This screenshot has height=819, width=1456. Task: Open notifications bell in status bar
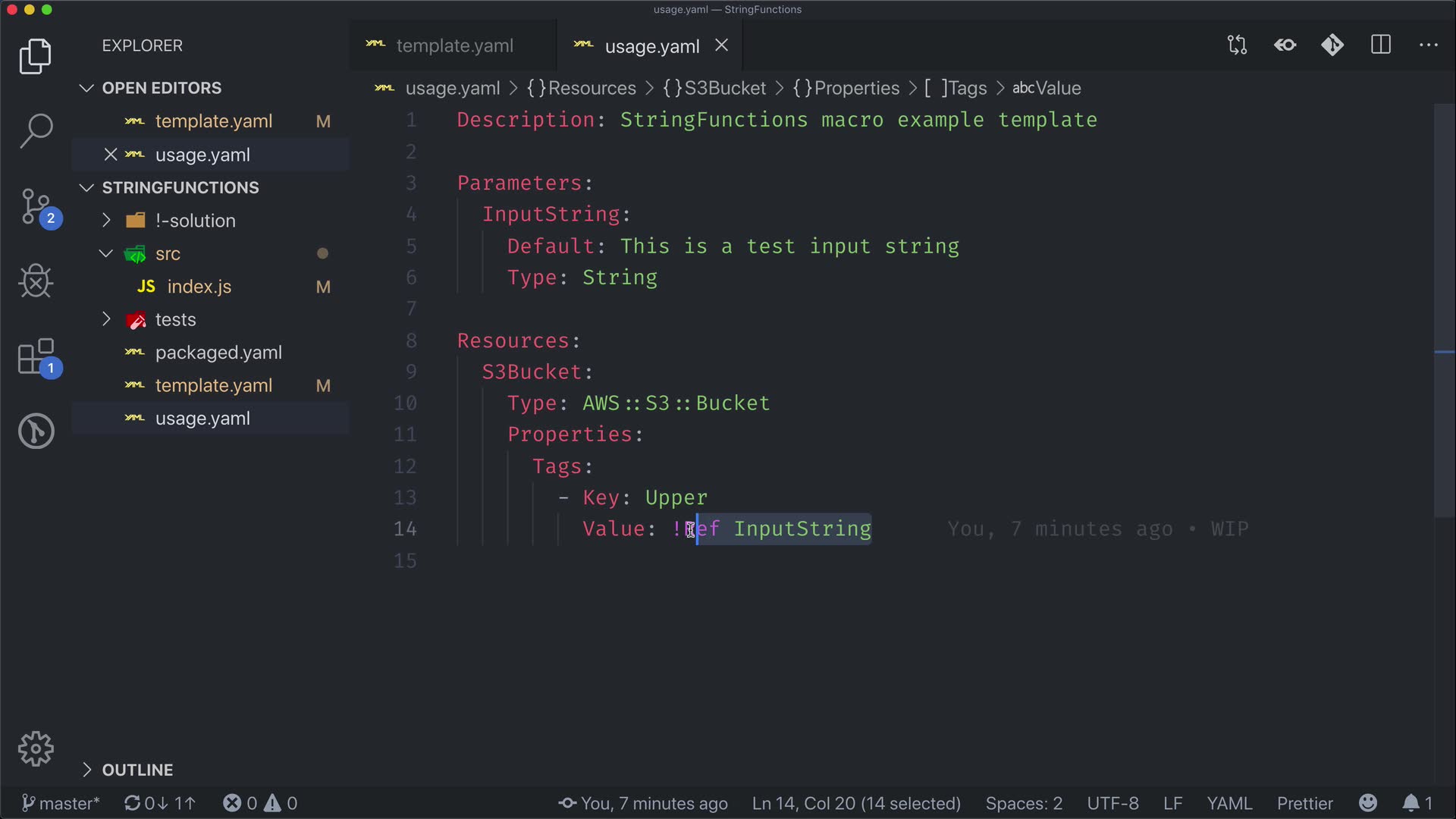[1410, 803]
